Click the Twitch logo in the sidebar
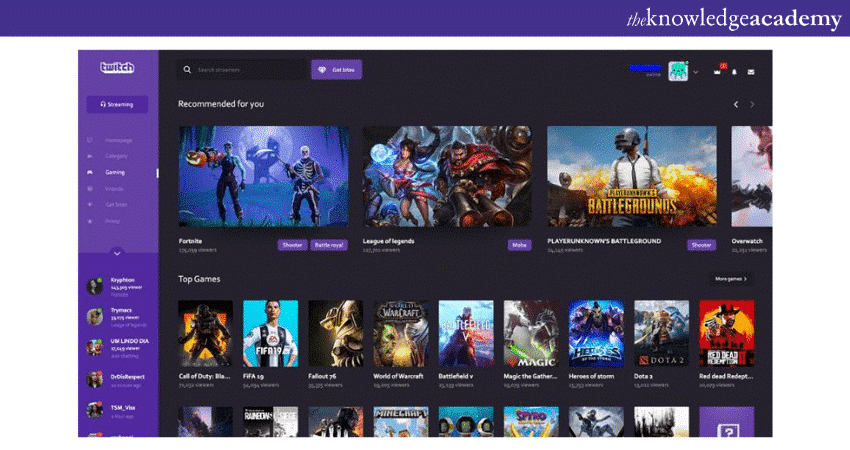 (x=117, y=68)
